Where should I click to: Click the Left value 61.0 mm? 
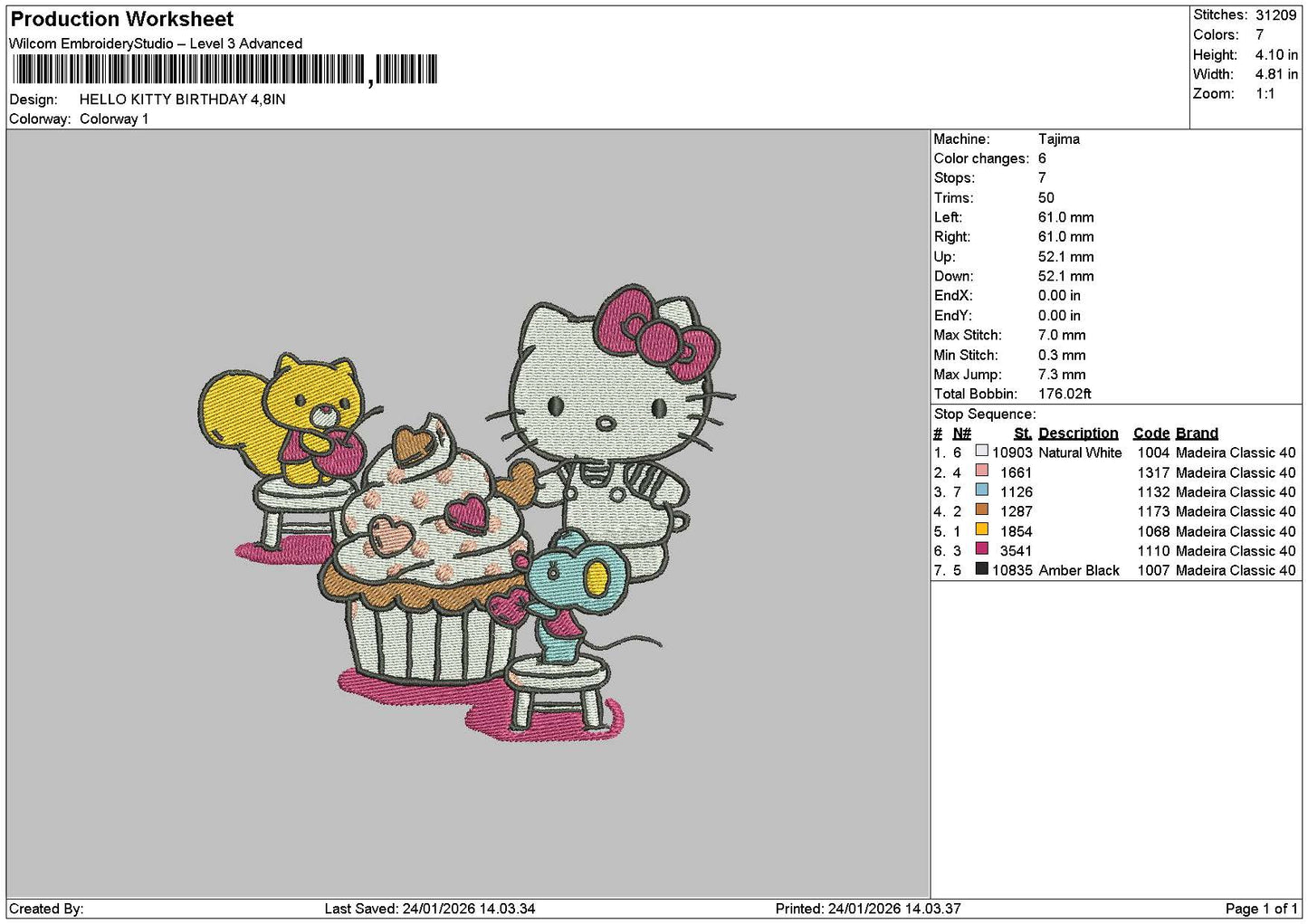coord(1065,217)
